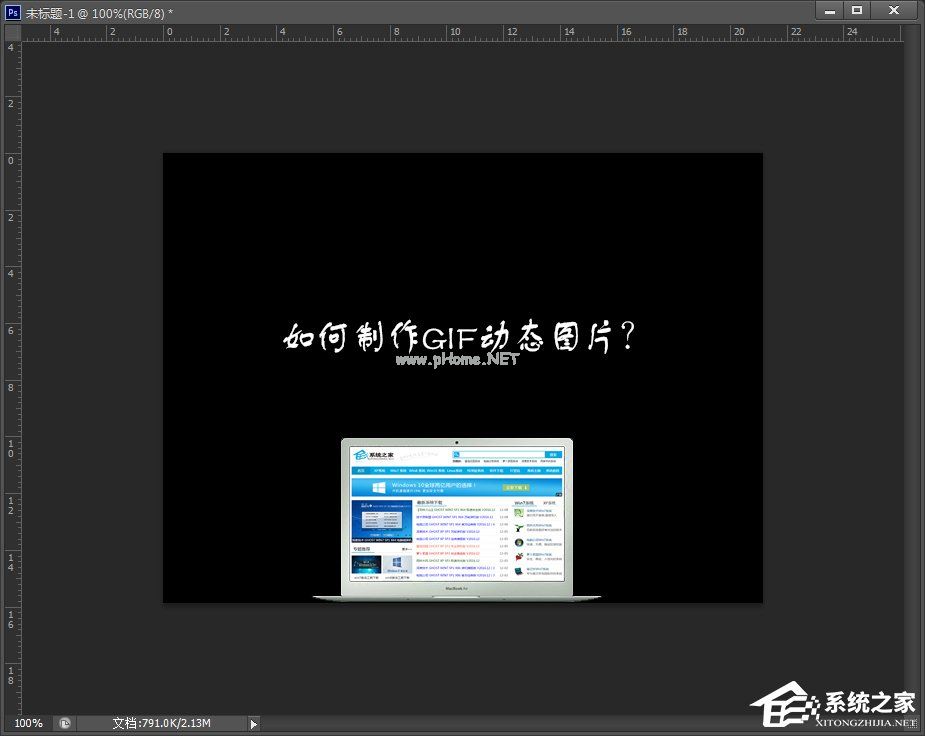The image size is (925, 736).
Task: Click the 100% zoom field in the status bar
Action: click(27, 723)
